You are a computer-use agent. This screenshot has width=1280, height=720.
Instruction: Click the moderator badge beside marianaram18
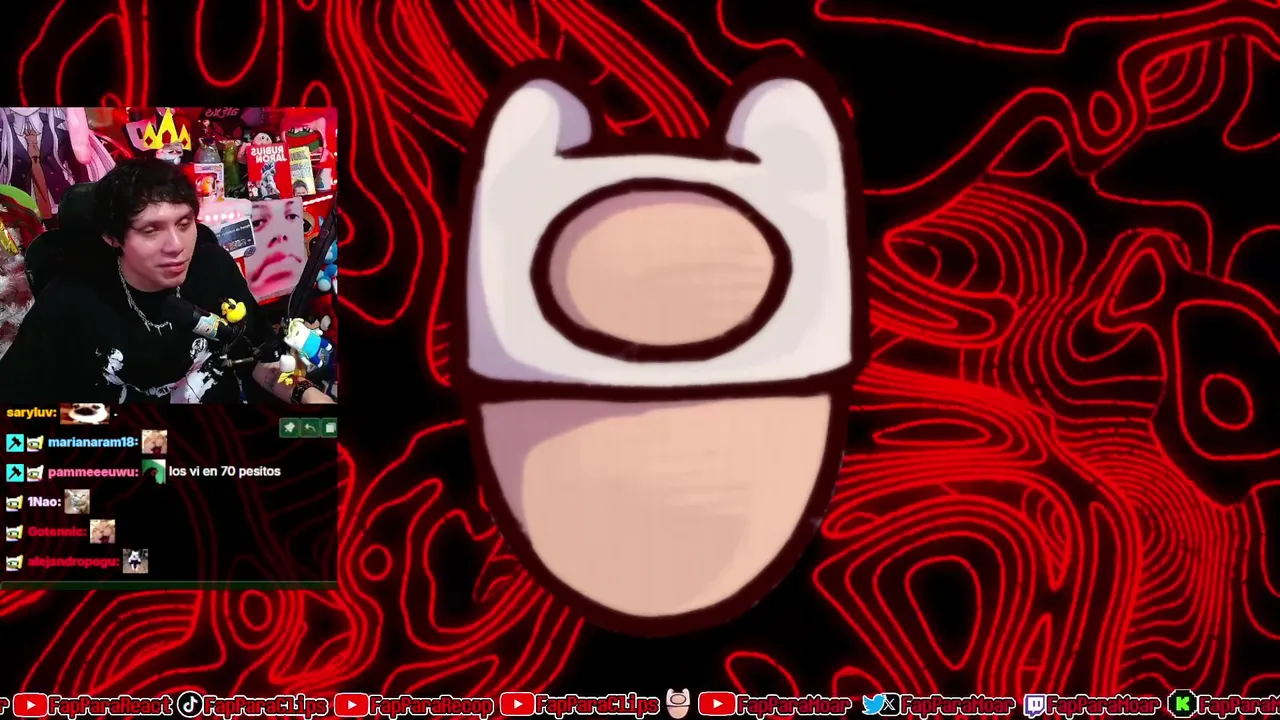15,443
